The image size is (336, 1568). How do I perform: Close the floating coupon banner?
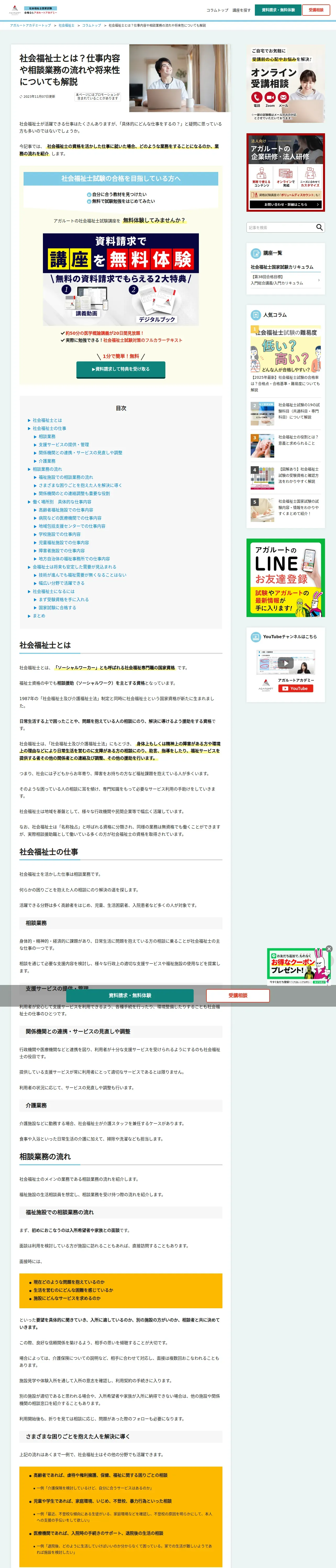click(329, 948)
